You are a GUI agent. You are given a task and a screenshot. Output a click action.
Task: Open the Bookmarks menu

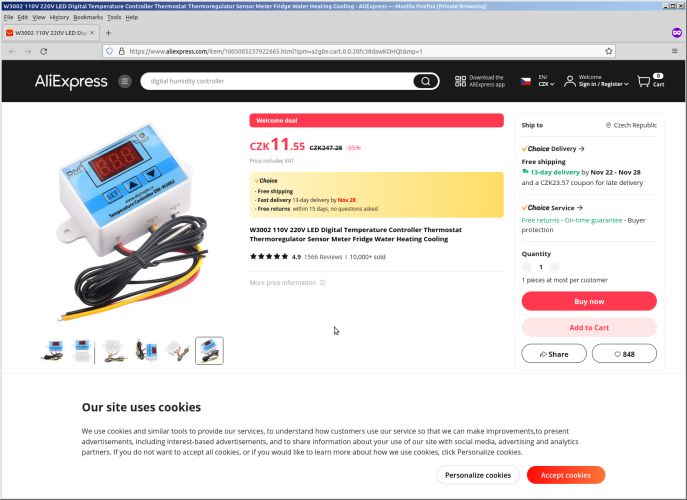point(88,17)
